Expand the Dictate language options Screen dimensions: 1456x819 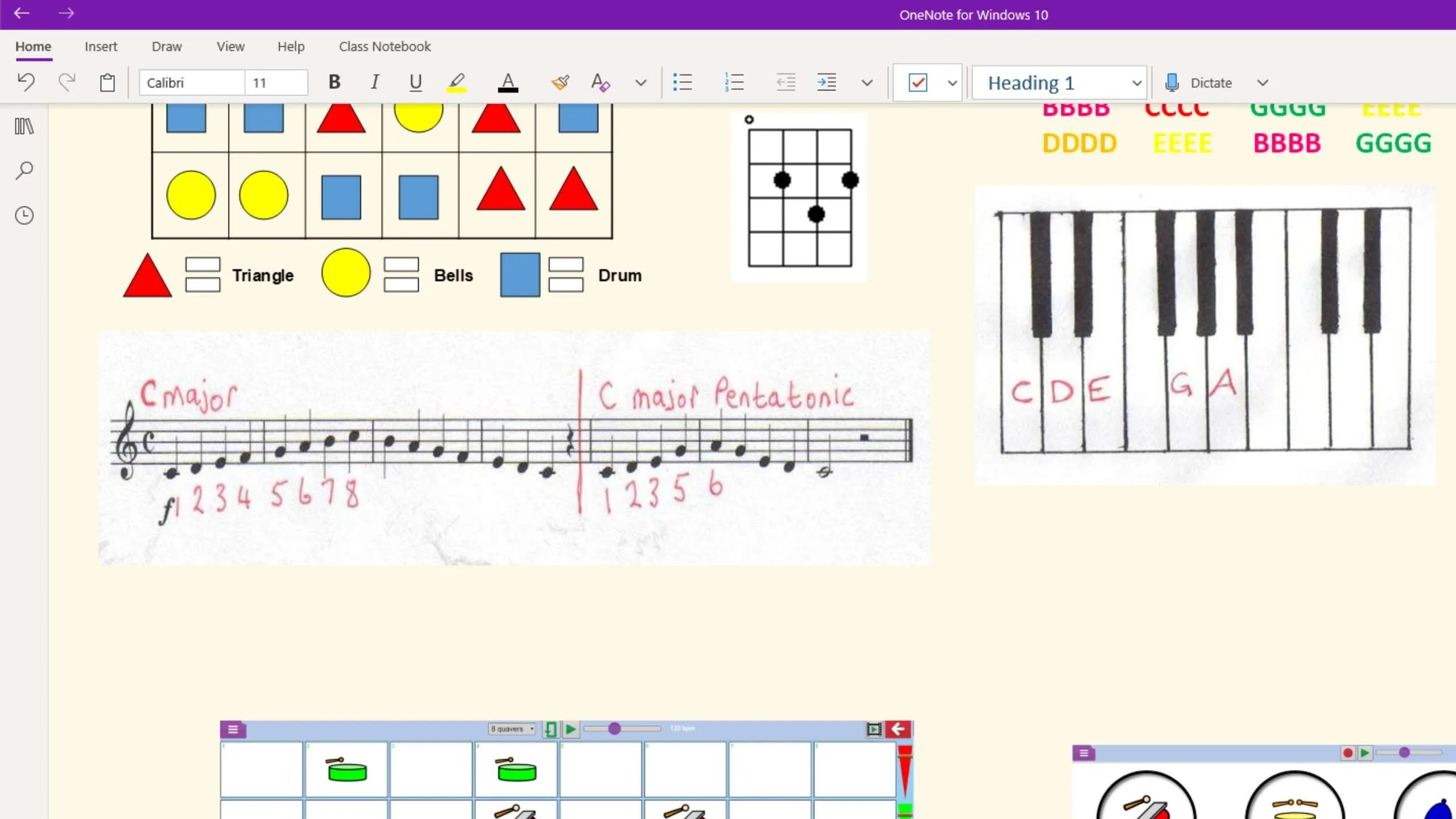point(1263,83)
